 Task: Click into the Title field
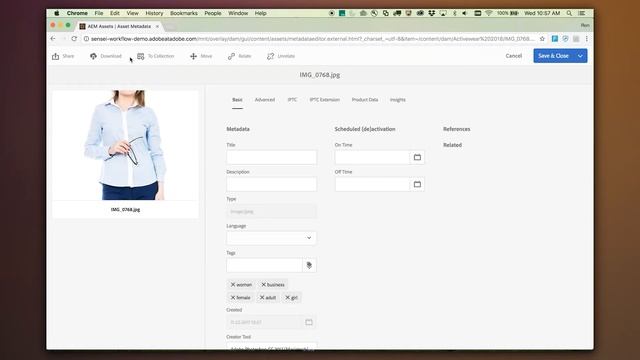[271, 157]
